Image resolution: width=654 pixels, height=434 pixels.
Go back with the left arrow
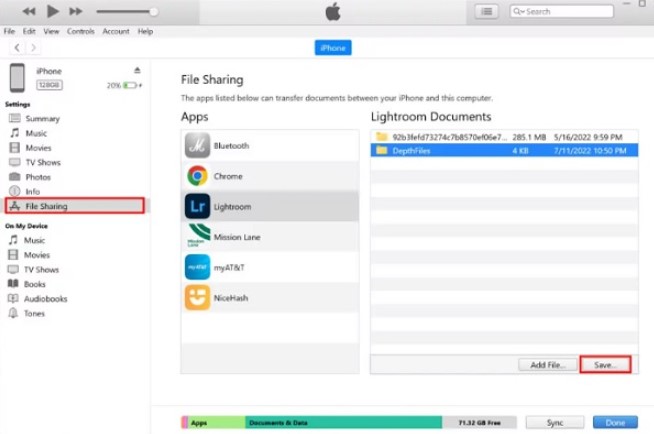click(17, 48)
